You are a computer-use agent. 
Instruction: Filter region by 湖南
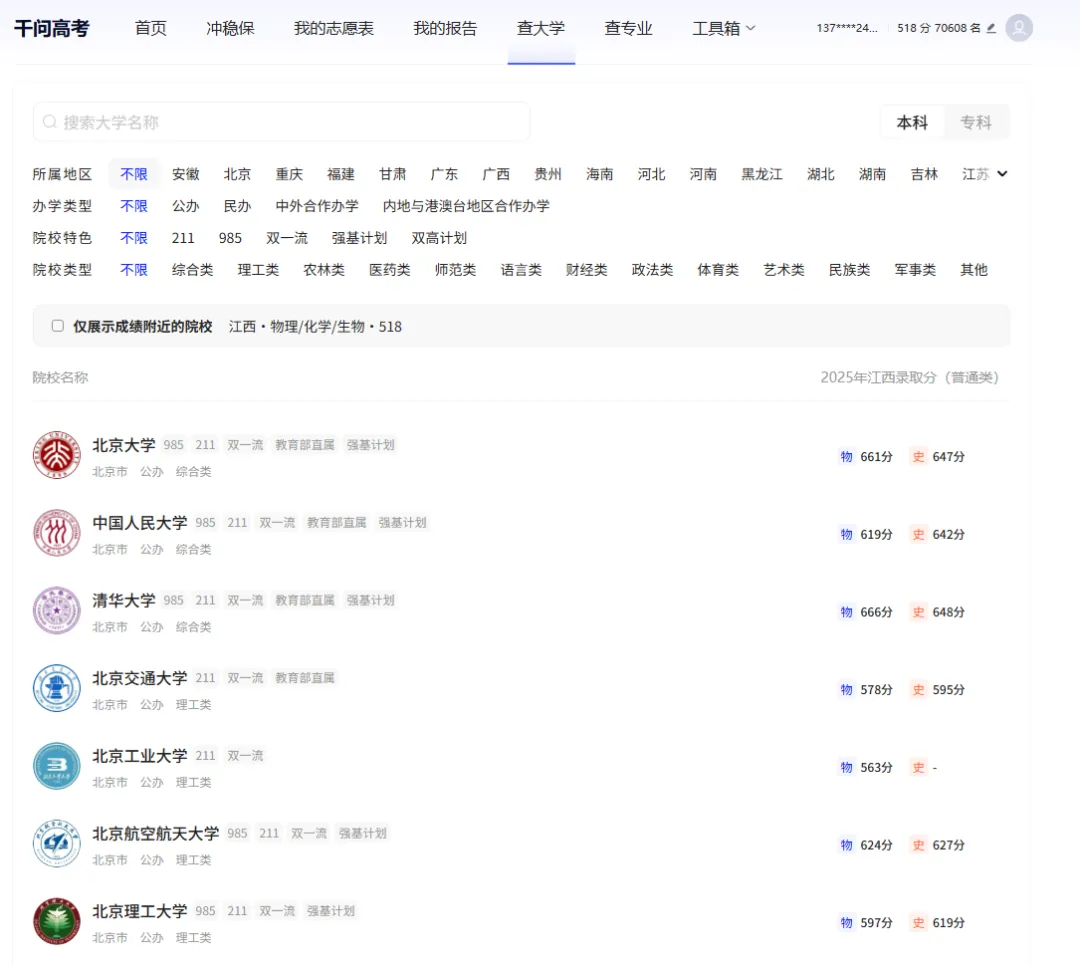tap(872, 174)
